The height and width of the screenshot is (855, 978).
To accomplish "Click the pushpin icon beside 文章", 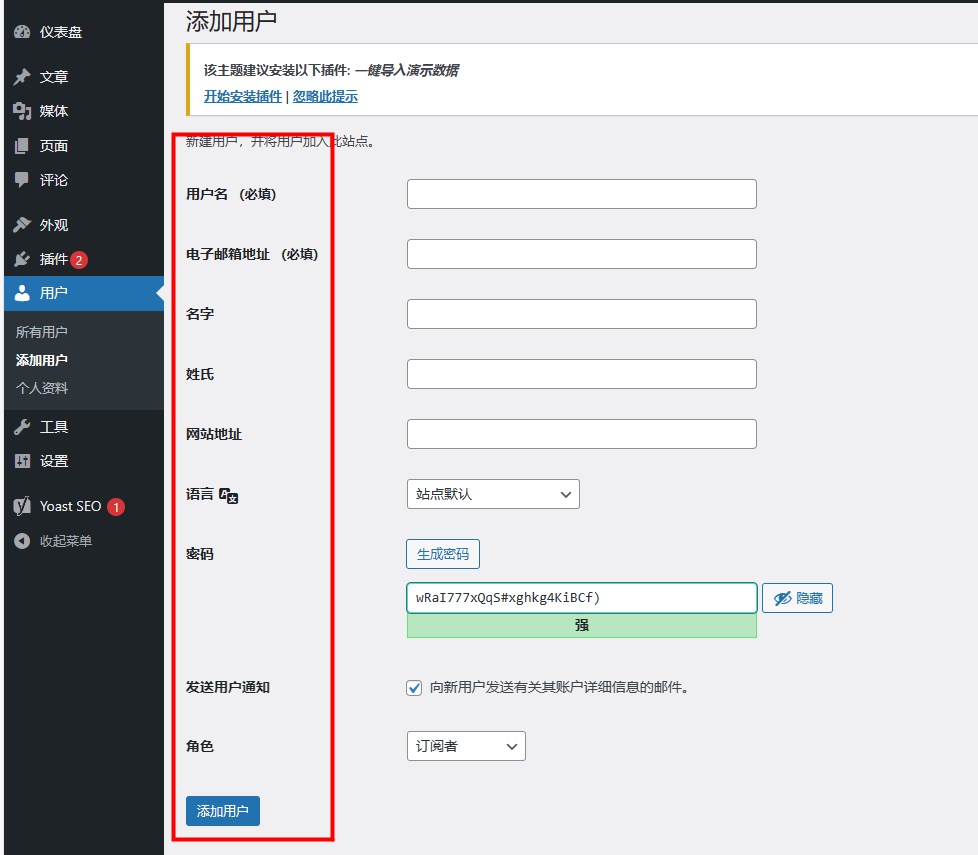I will coord(22,77).
